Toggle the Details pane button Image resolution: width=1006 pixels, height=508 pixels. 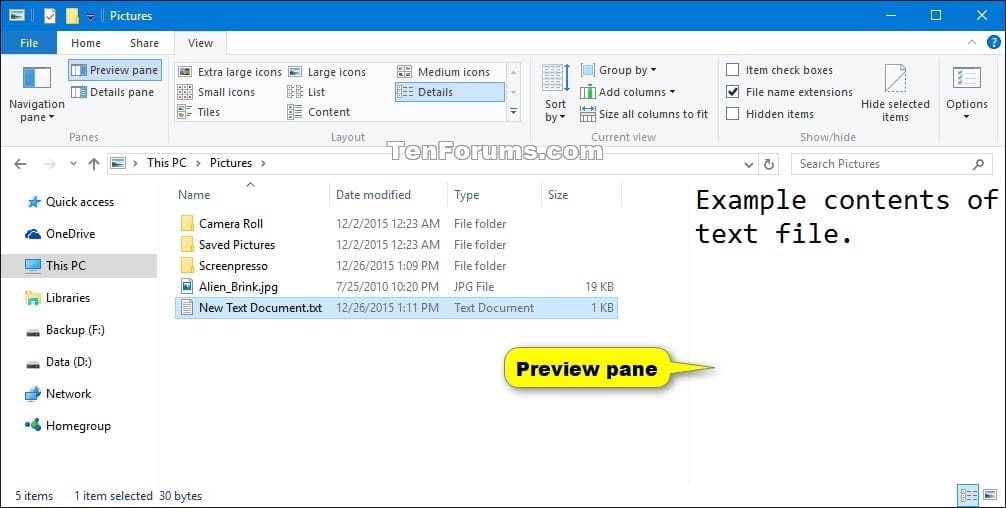(x=112, y=92)
